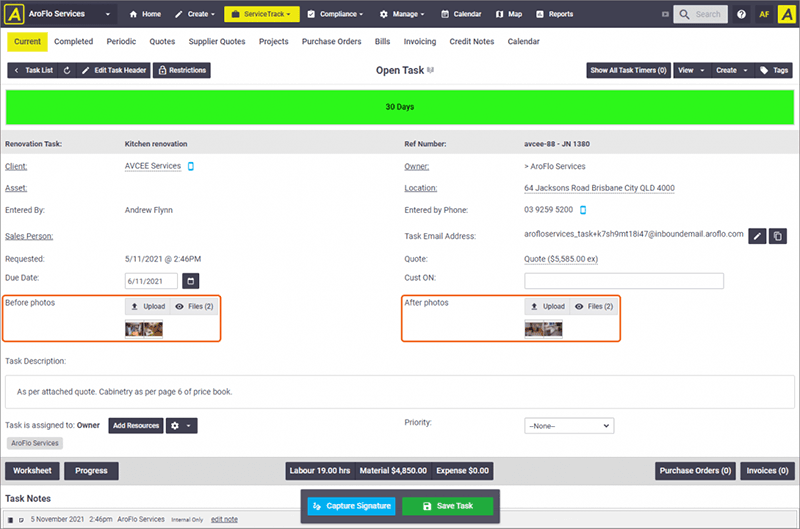Click the yellow AroFlo icon at top right
This screenshot has width=800, height=529.
click(787, 14)
